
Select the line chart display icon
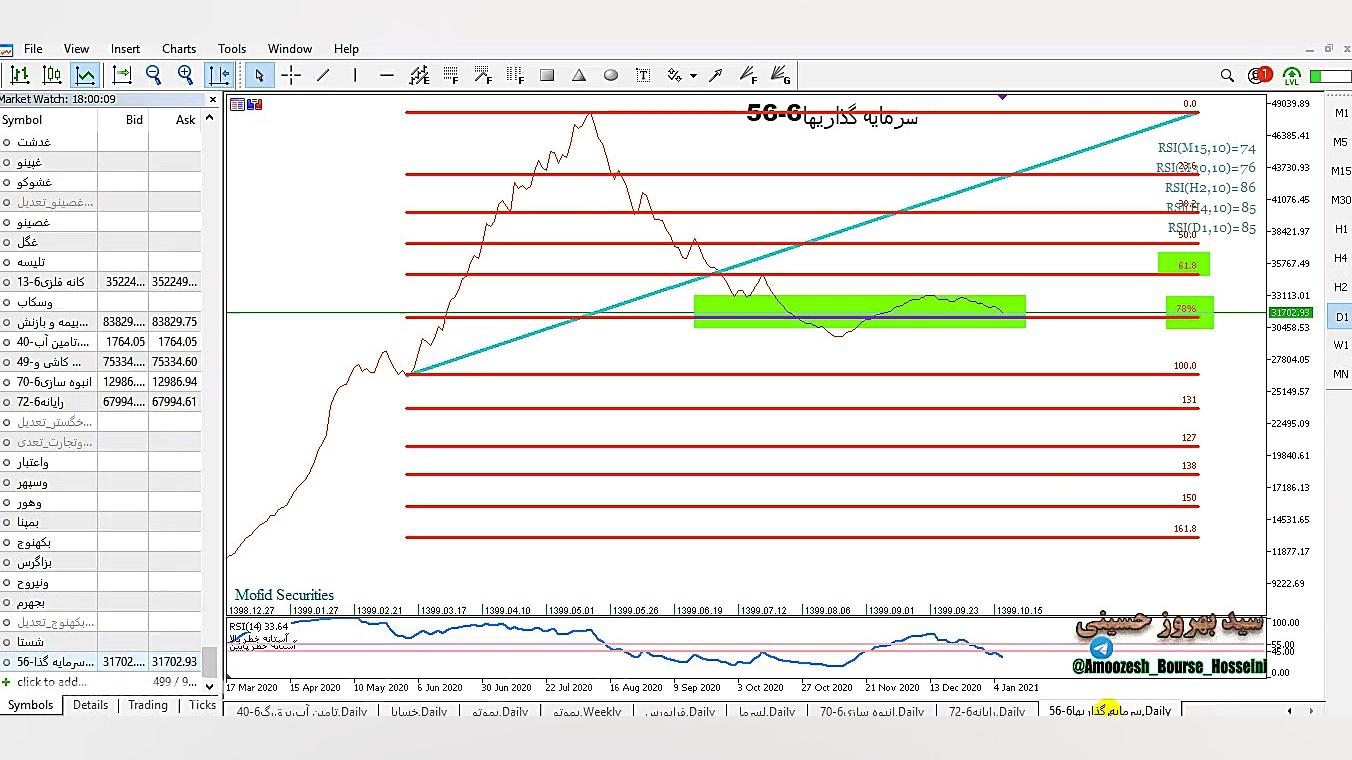(85, 75)
